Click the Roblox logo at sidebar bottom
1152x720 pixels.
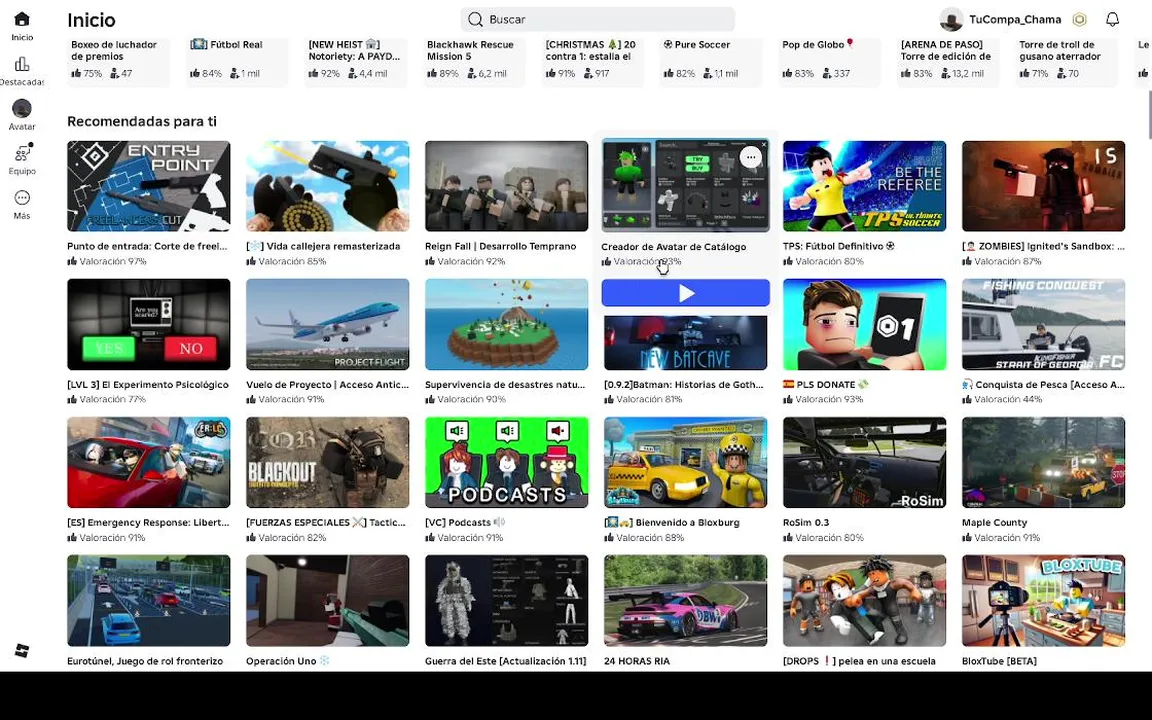pyautogui.click(x=22, y=650)
